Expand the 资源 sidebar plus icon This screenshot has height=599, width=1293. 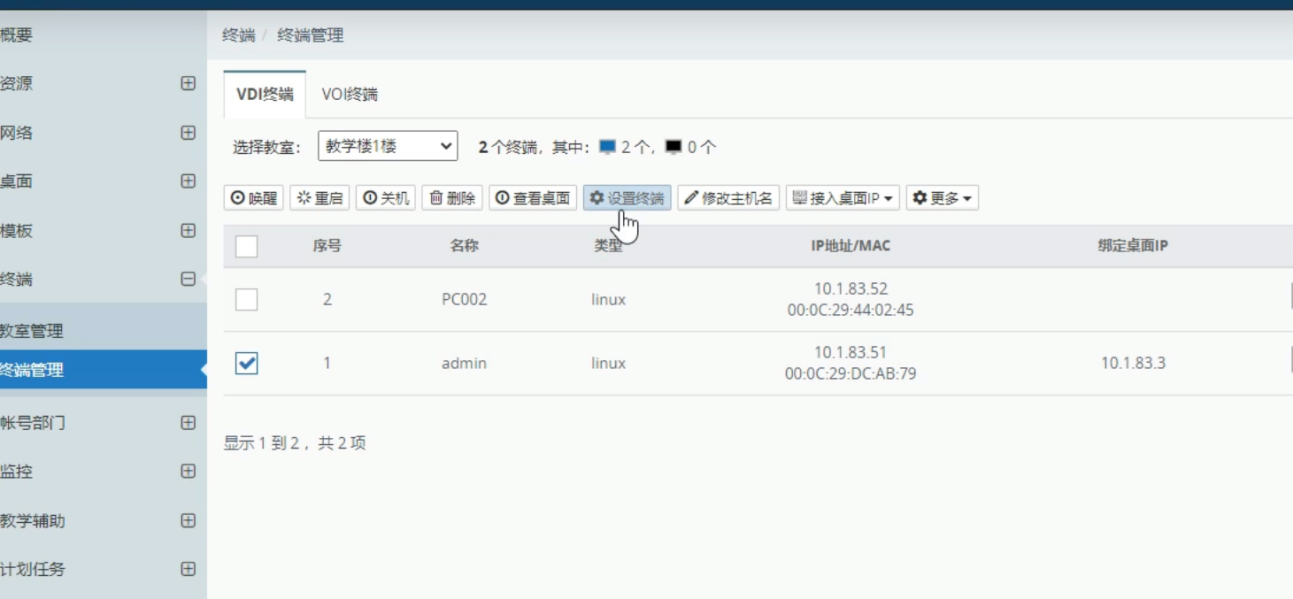(x=188, y=84)
